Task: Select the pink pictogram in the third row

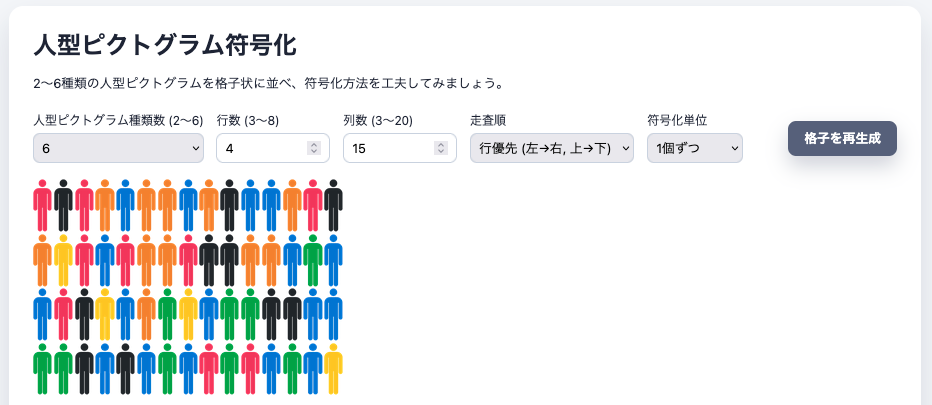Action: coord(63,316)
